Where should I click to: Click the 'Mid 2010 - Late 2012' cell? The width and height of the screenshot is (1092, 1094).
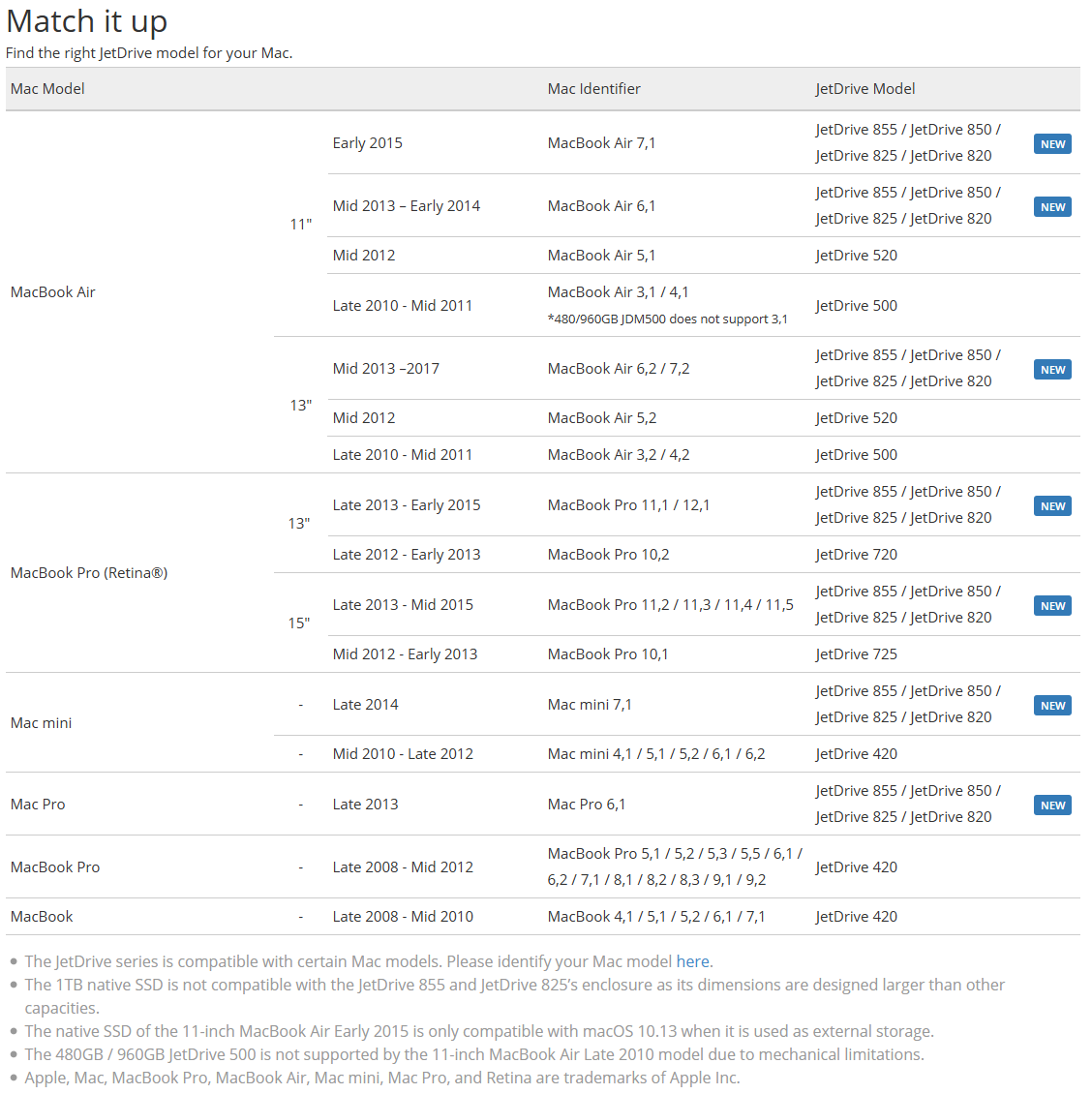(x=404, y=754)
